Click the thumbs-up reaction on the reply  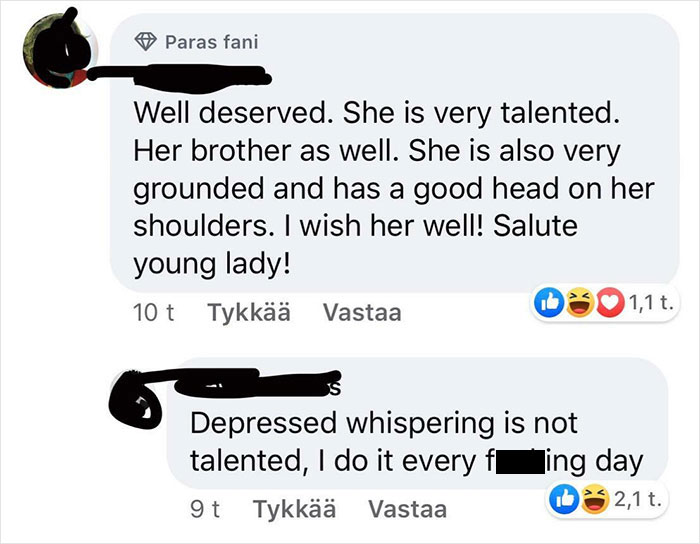coord(564,499)
